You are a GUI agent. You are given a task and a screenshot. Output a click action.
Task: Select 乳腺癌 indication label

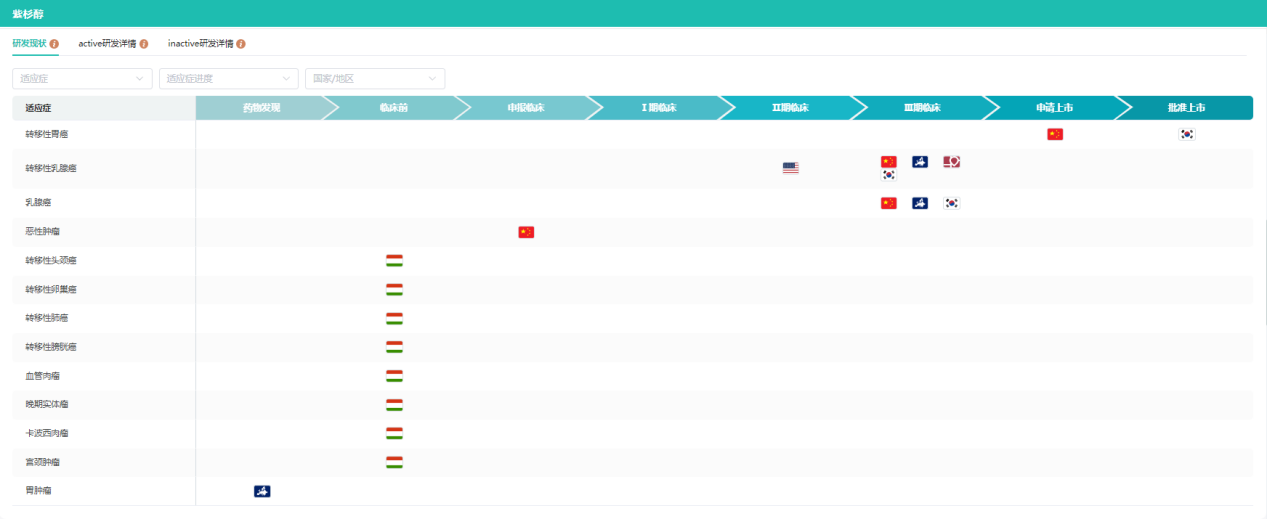(39, 203)
